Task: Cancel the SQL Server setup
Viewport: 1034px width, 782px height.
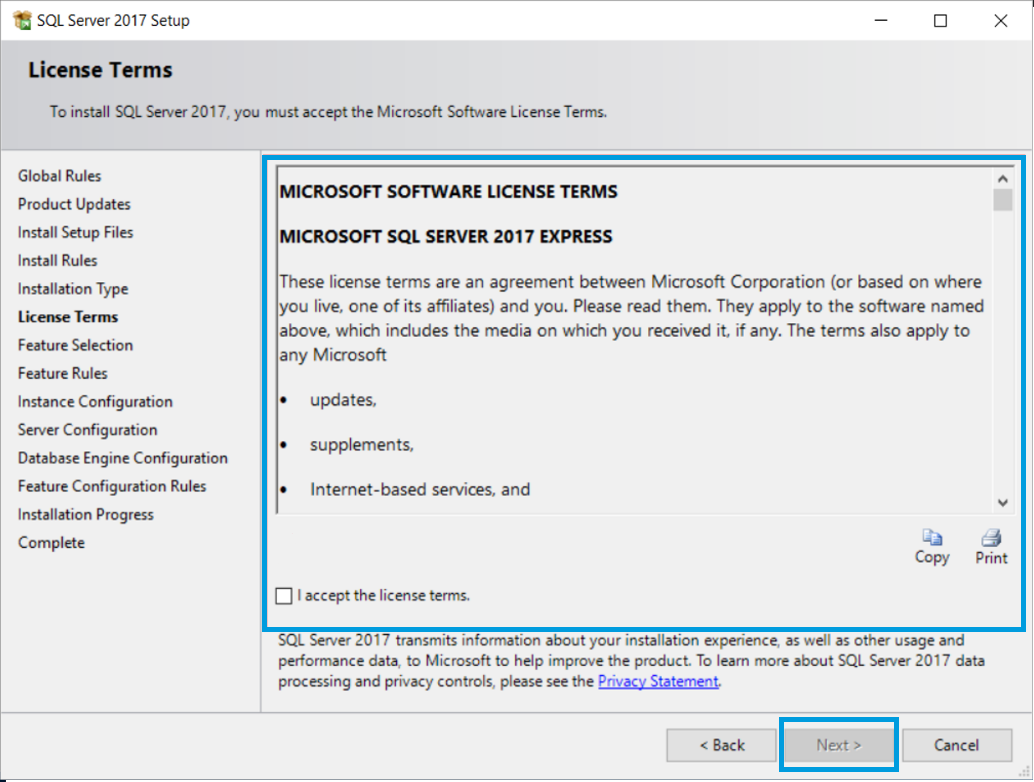Action: [x=957, y=745]
